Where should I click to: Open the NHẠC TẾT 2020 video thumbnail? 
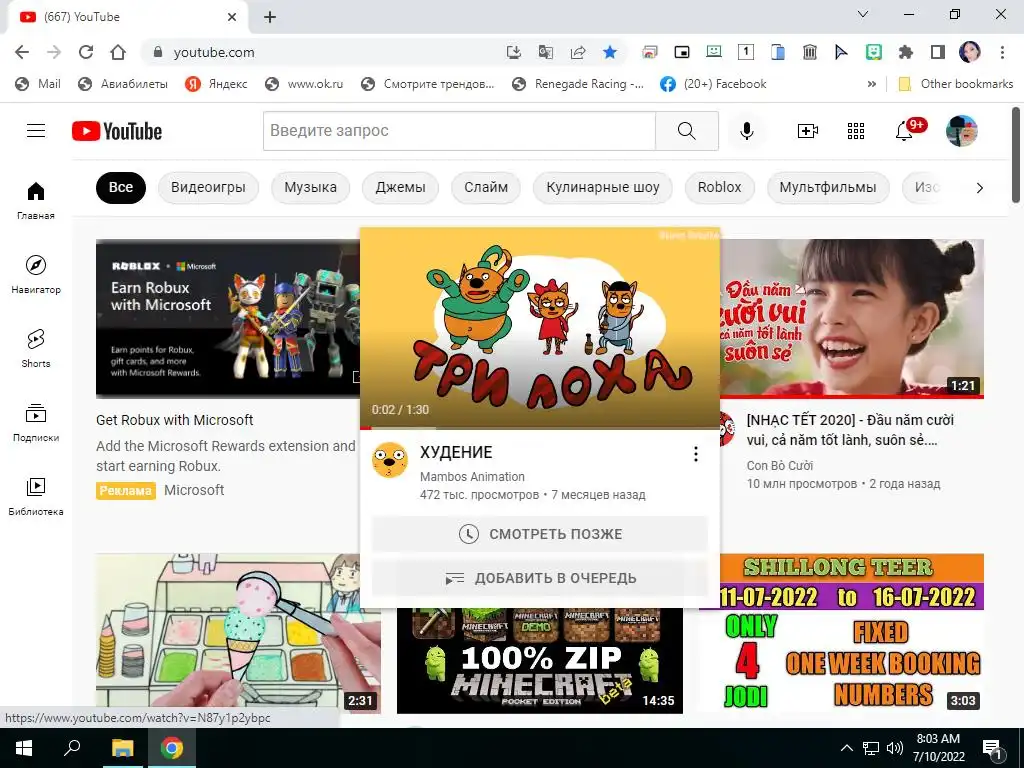coord(852,318)
